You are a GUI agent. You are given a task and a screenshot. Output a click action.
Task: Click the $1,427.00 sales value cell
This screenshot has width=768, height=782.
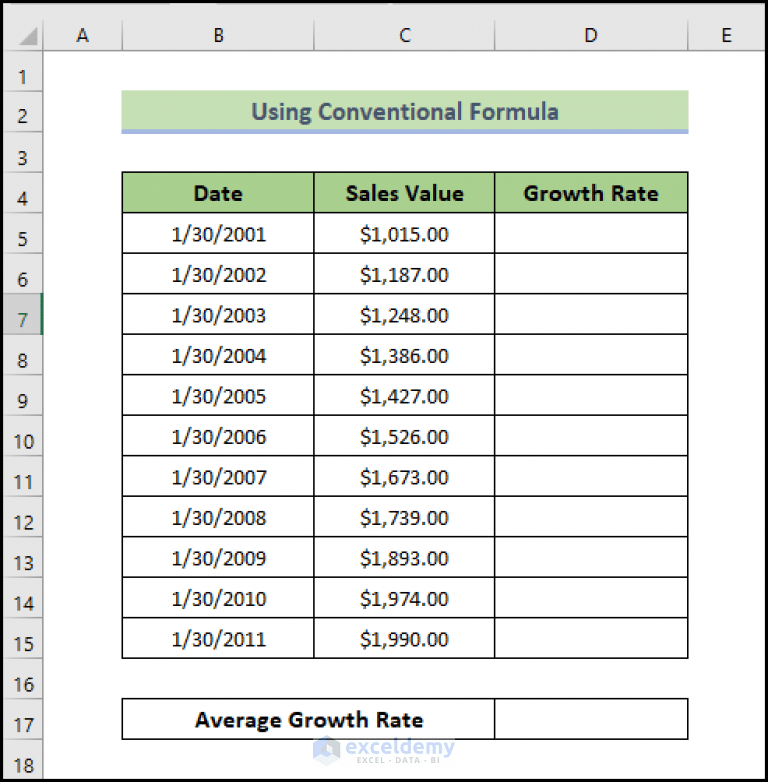[x=404, y=395]
